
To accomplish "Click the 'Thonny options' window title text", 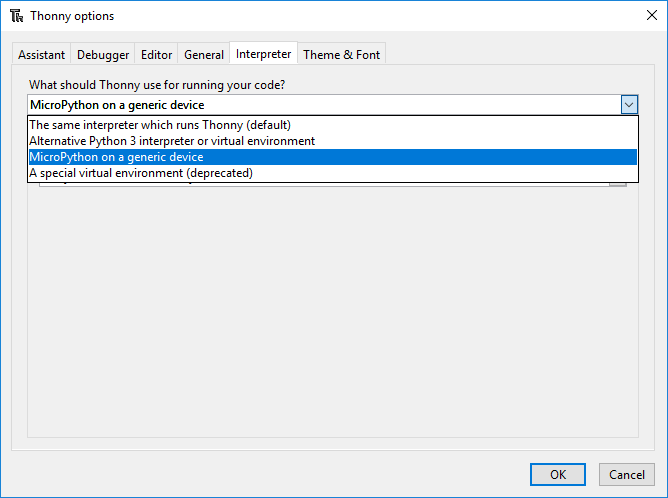I will pos(72,16).
